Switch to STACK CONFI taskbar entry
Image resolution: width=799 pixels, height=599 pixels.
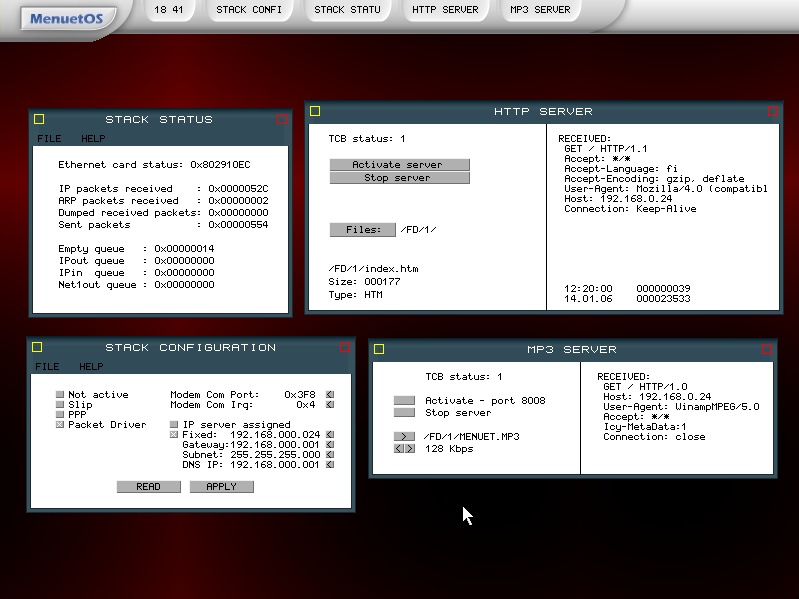[249, 10]
